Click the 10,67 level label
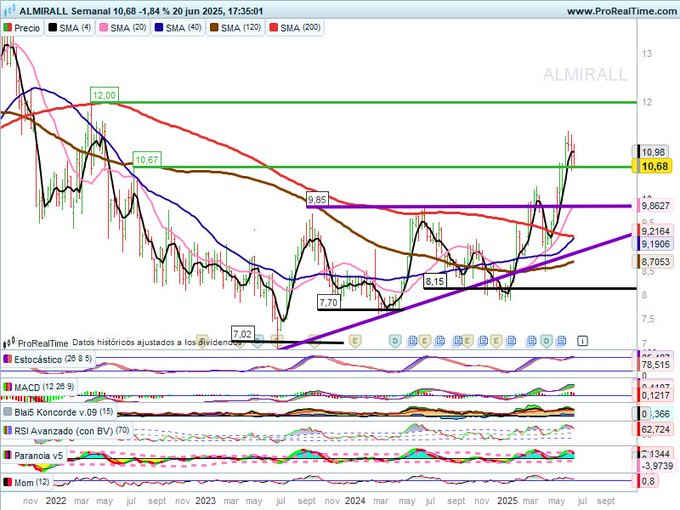 click(x=147, y=160)
